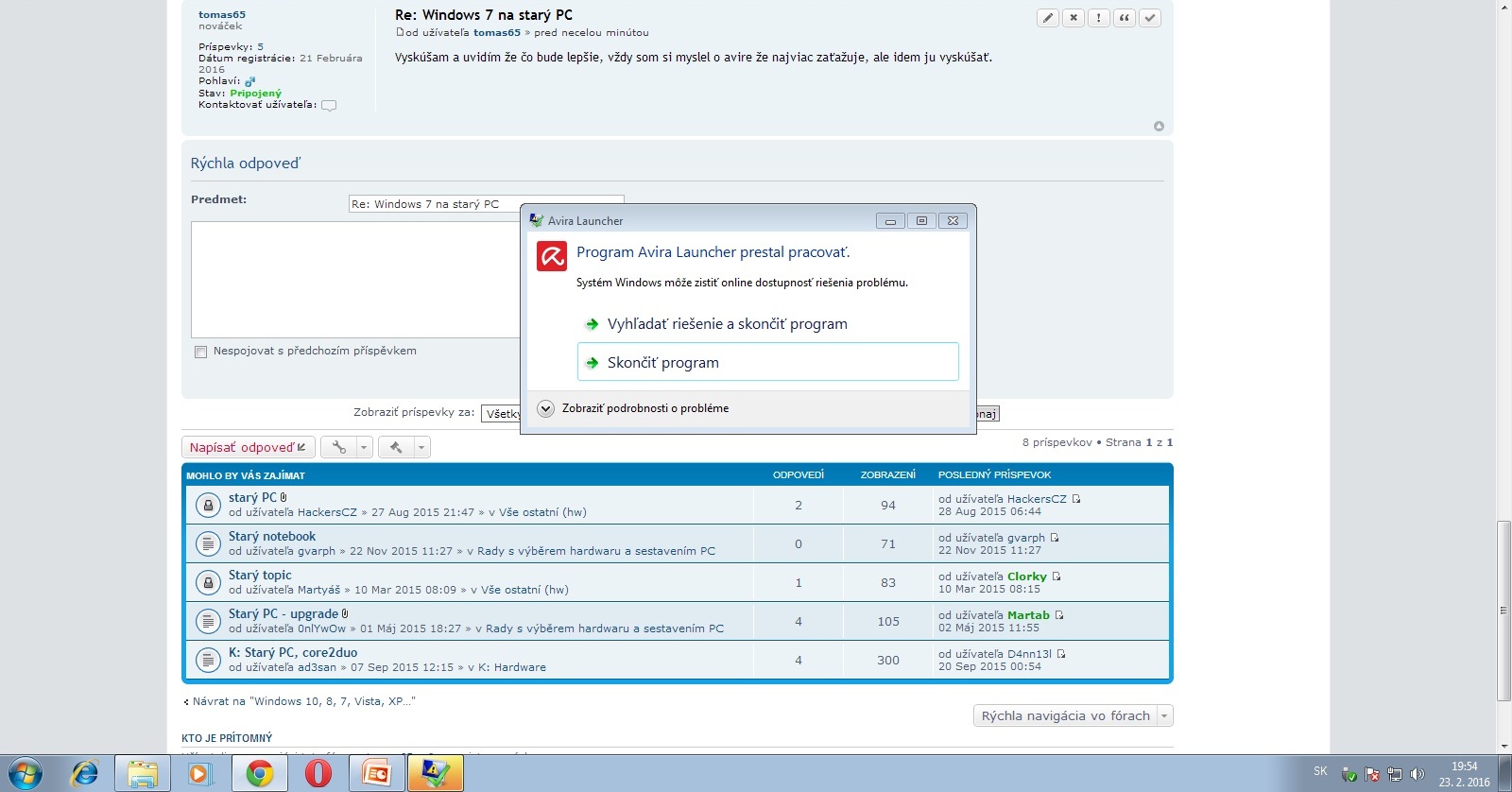Click the contact user speech bubble icon
The image size is (1512, 792).
coord(329,105)
